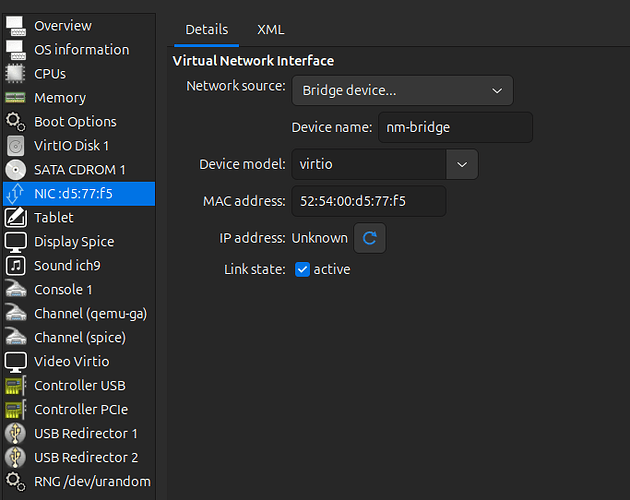The image size is (630, 500).
Task: Click the Device name input field
Action: click(x=455, y=127)
